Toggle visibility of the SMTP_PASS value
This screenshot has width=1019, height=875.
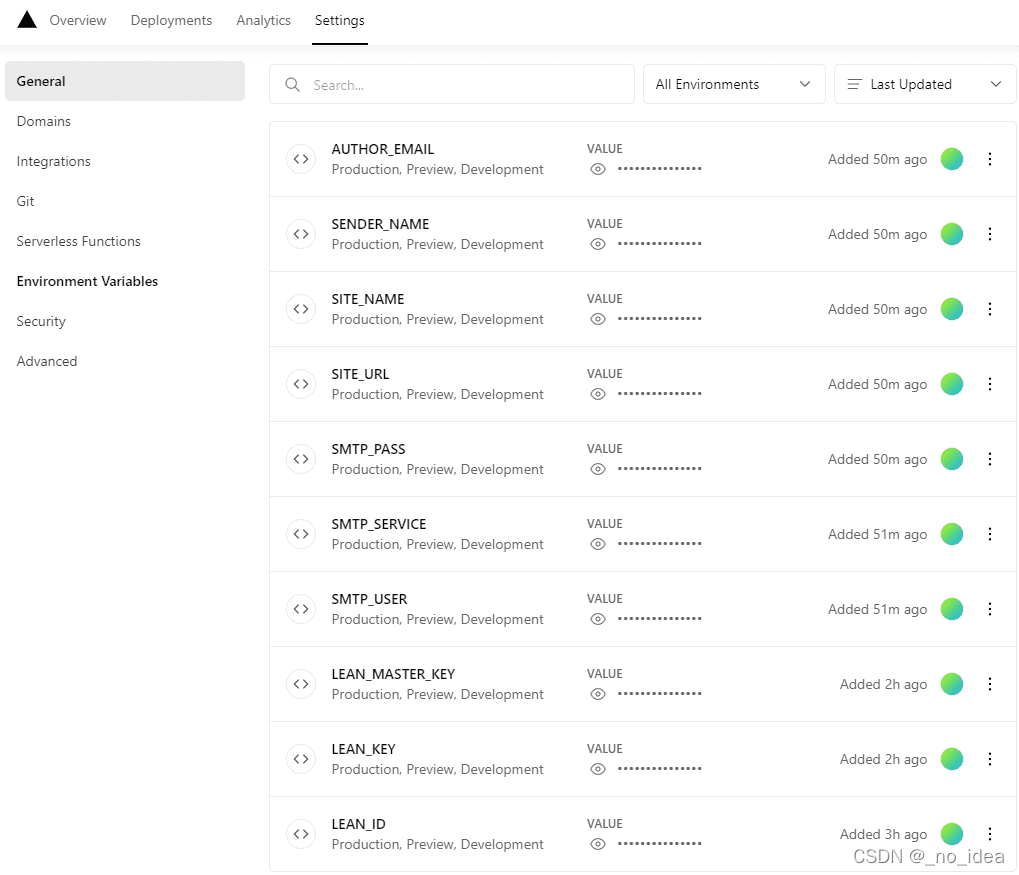pos(598,469)
